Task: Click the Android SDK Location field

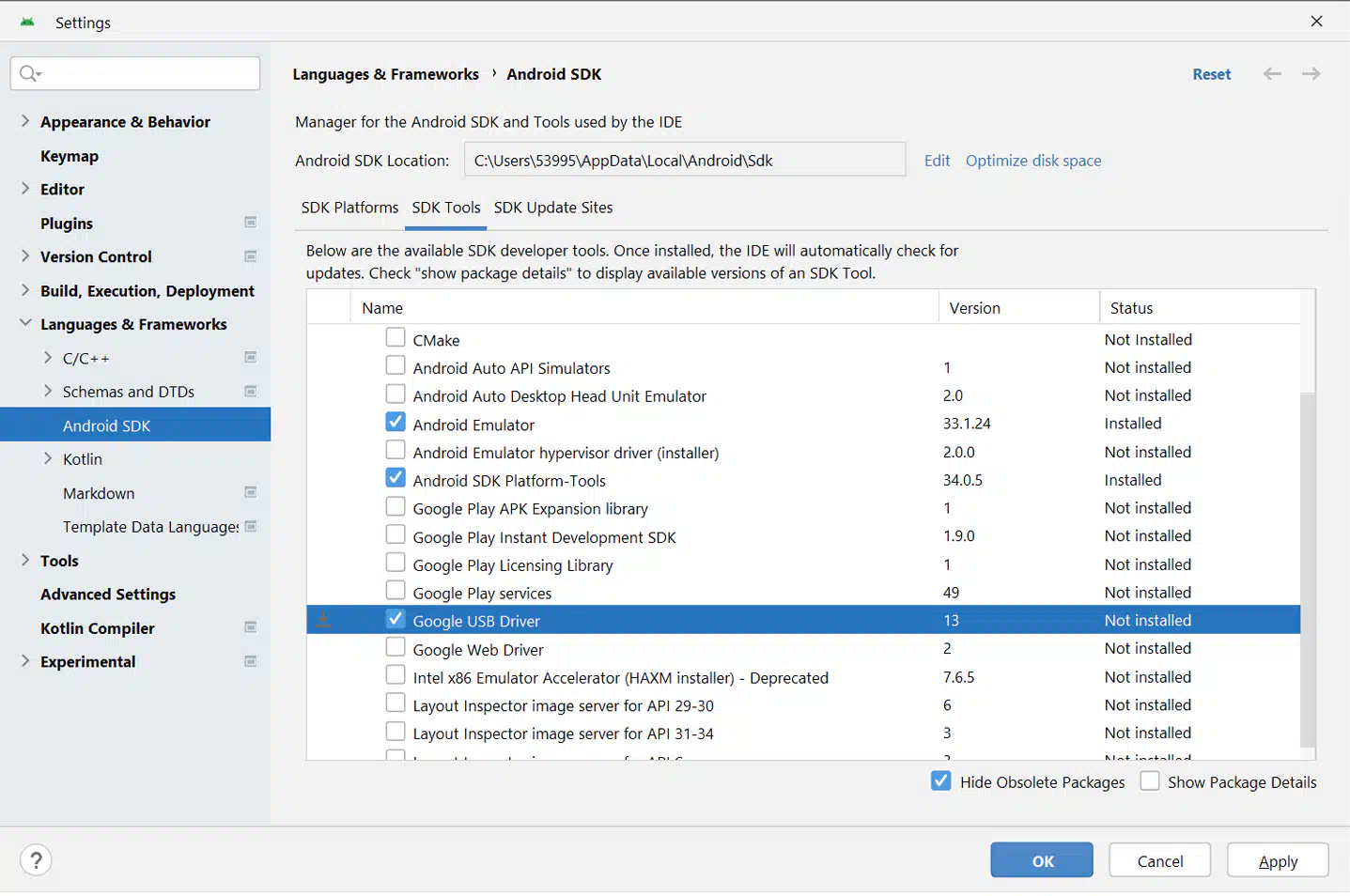Action: 685,160
